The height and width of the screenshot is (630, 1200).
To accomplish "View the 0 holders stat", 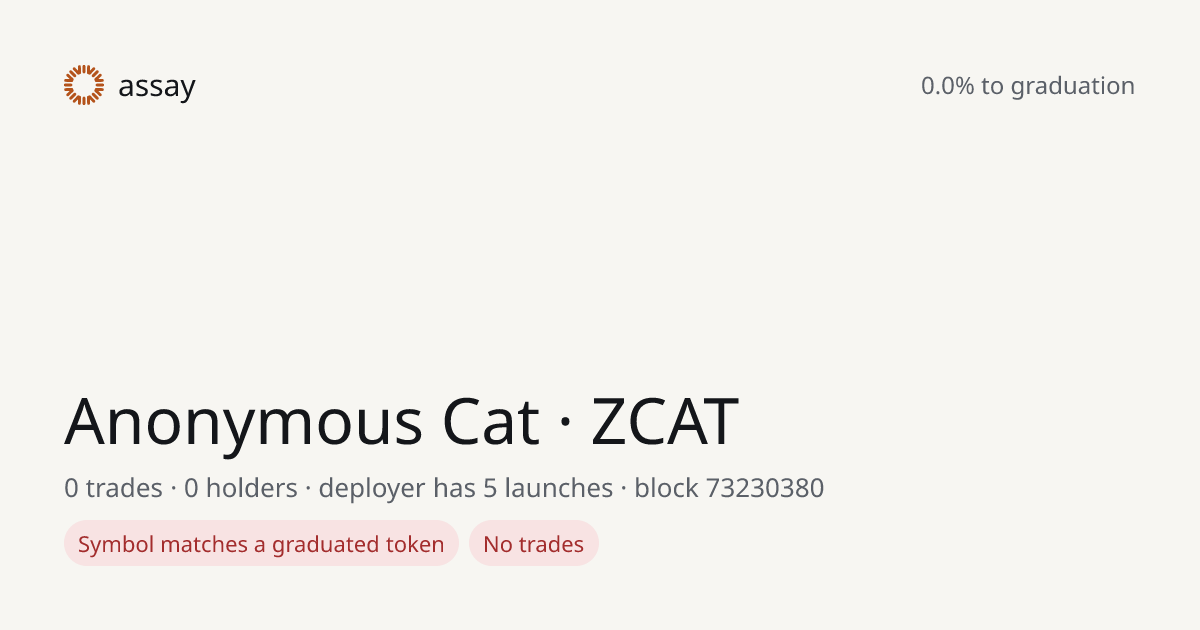I will (241, 488).
